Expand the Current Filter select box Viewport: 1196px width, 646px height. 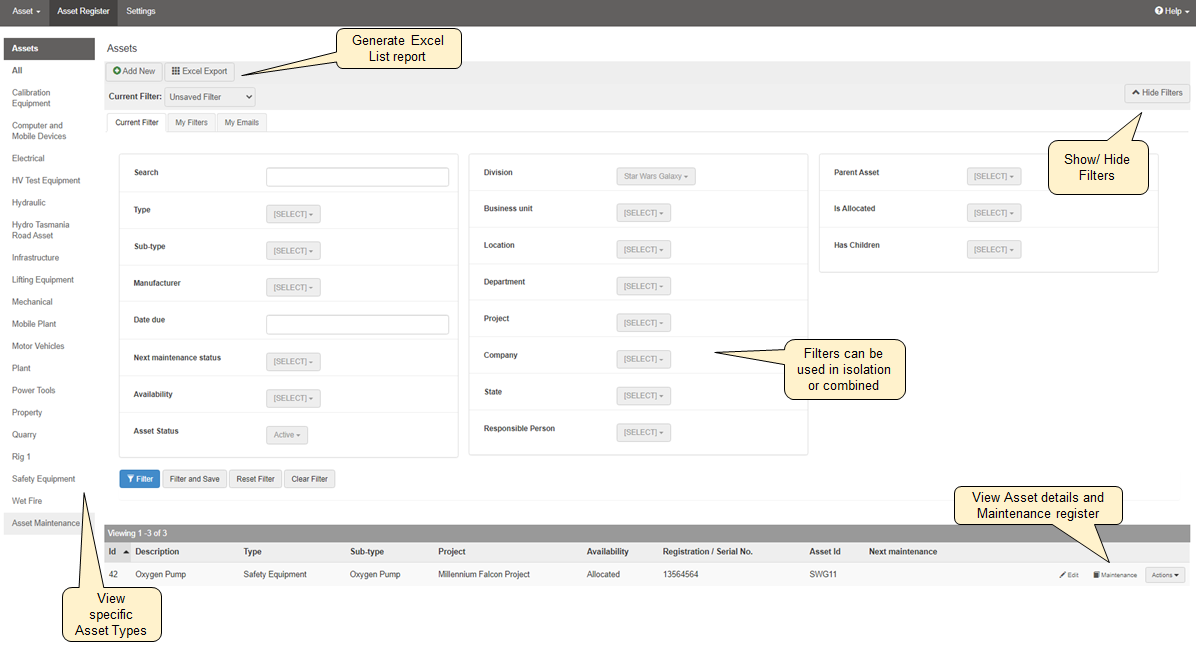pos(210,97)
